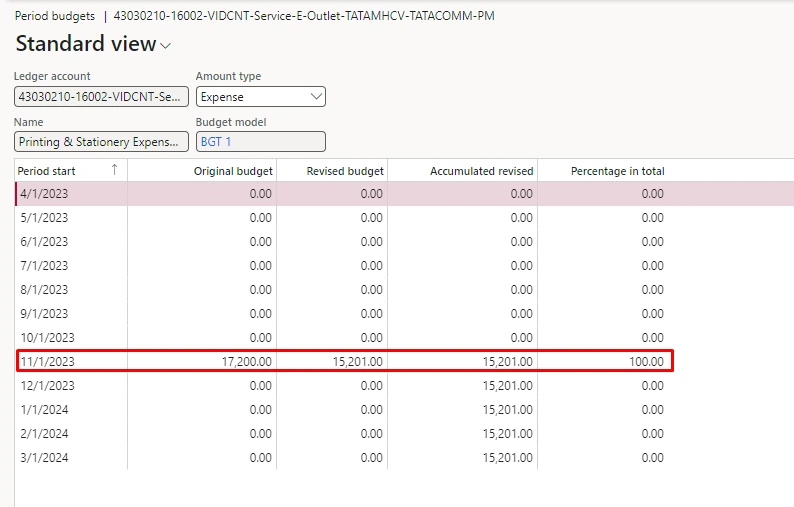Select the 11/1/2023 period row
This screenshot has width=794, height=507.
[x=405, y=362]
